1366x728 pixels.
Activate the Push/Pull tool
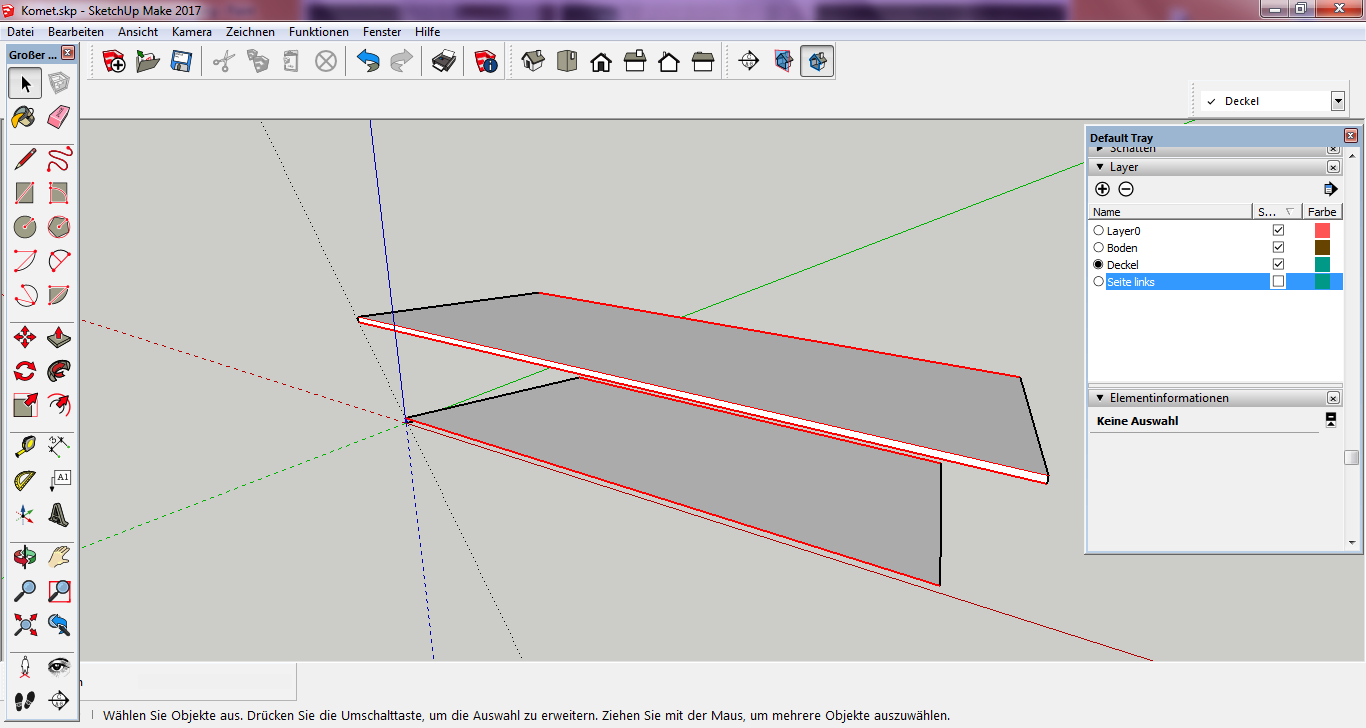point(59,337)
